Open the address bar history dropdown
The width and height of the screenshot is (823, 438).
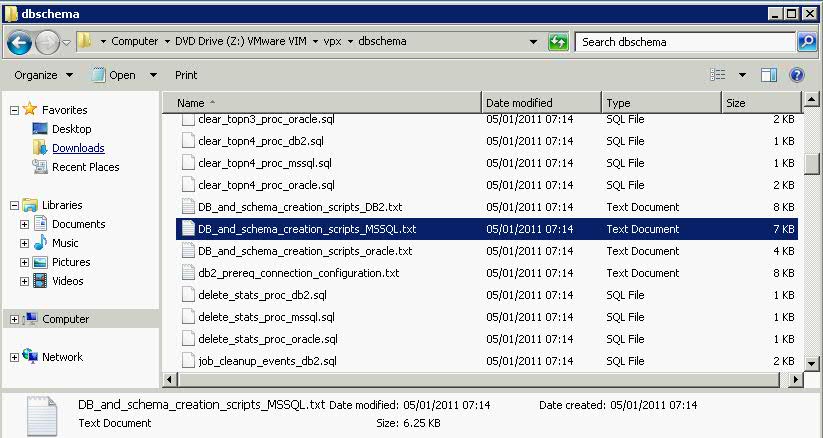(533, 41)
